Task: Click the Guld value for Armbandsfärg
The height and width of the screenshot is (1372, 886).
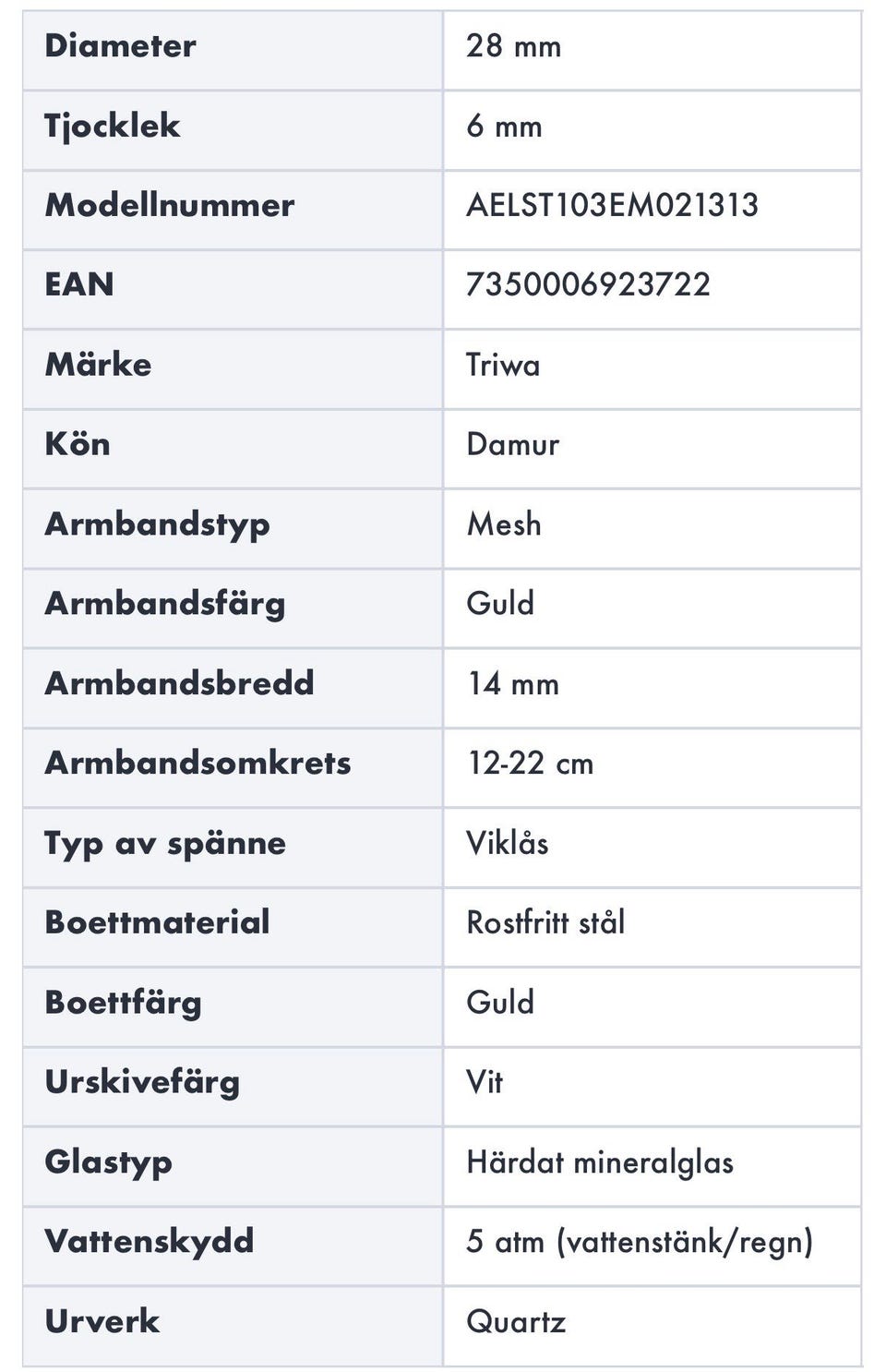Action: (x=500, y=604)
